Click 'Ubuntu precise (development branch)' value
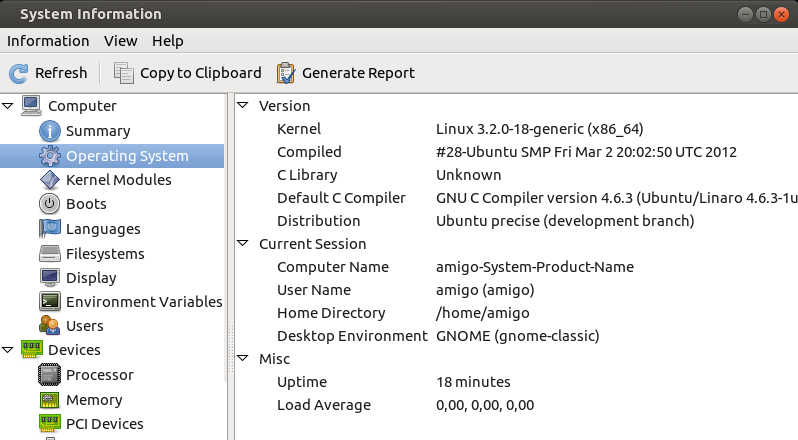This screenshot has height=440, width=798. 565,221
